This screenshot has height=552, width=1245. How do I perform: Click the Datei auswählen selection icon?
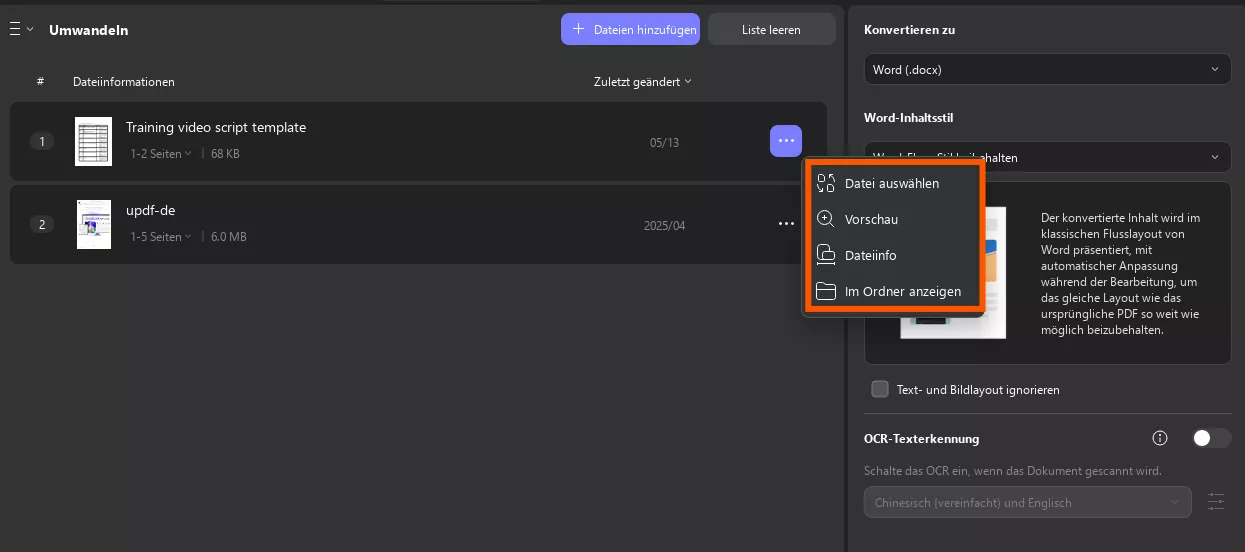[826, 183]
